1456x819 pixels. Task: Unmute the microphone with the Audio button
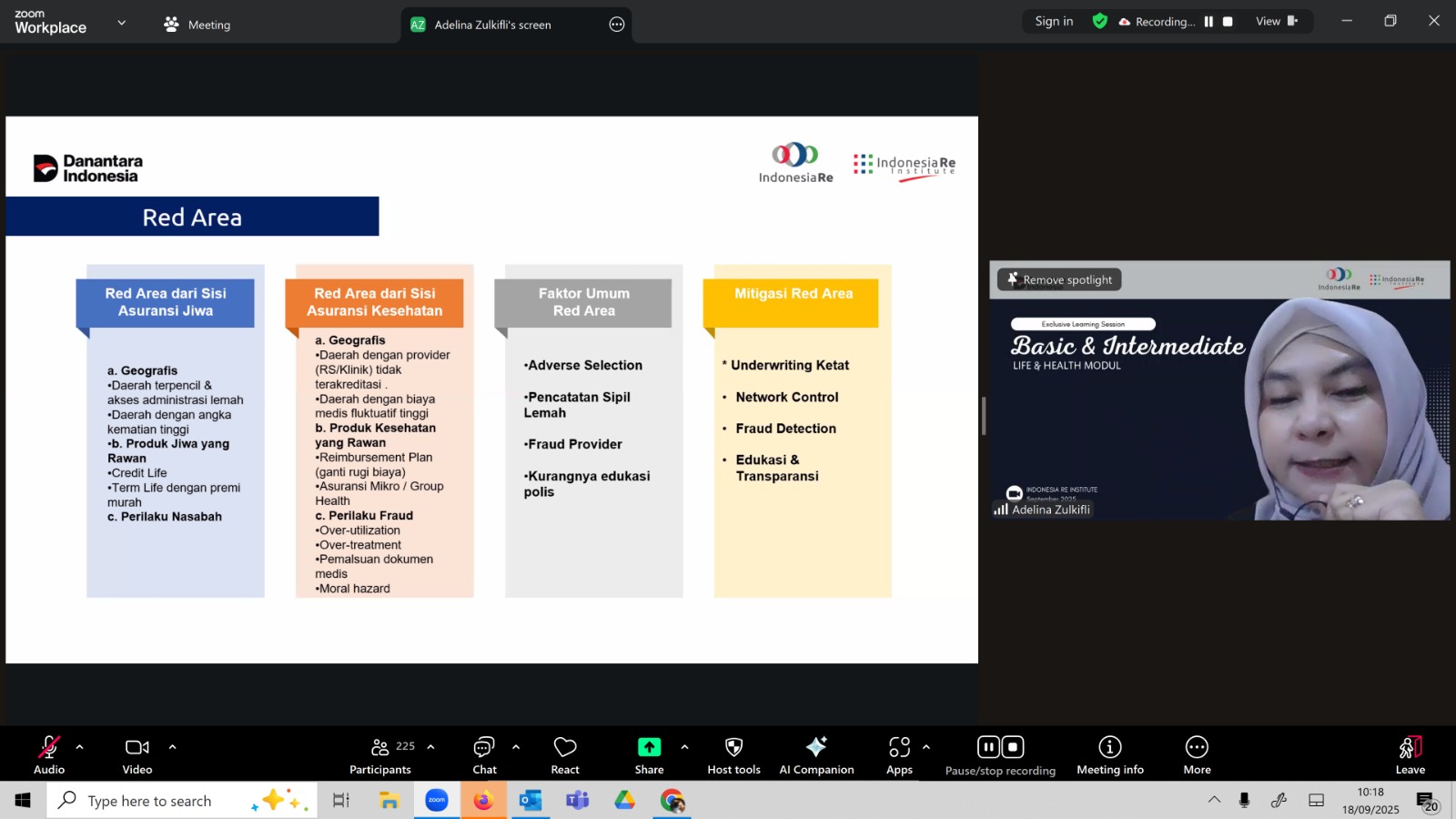[49, 748]
